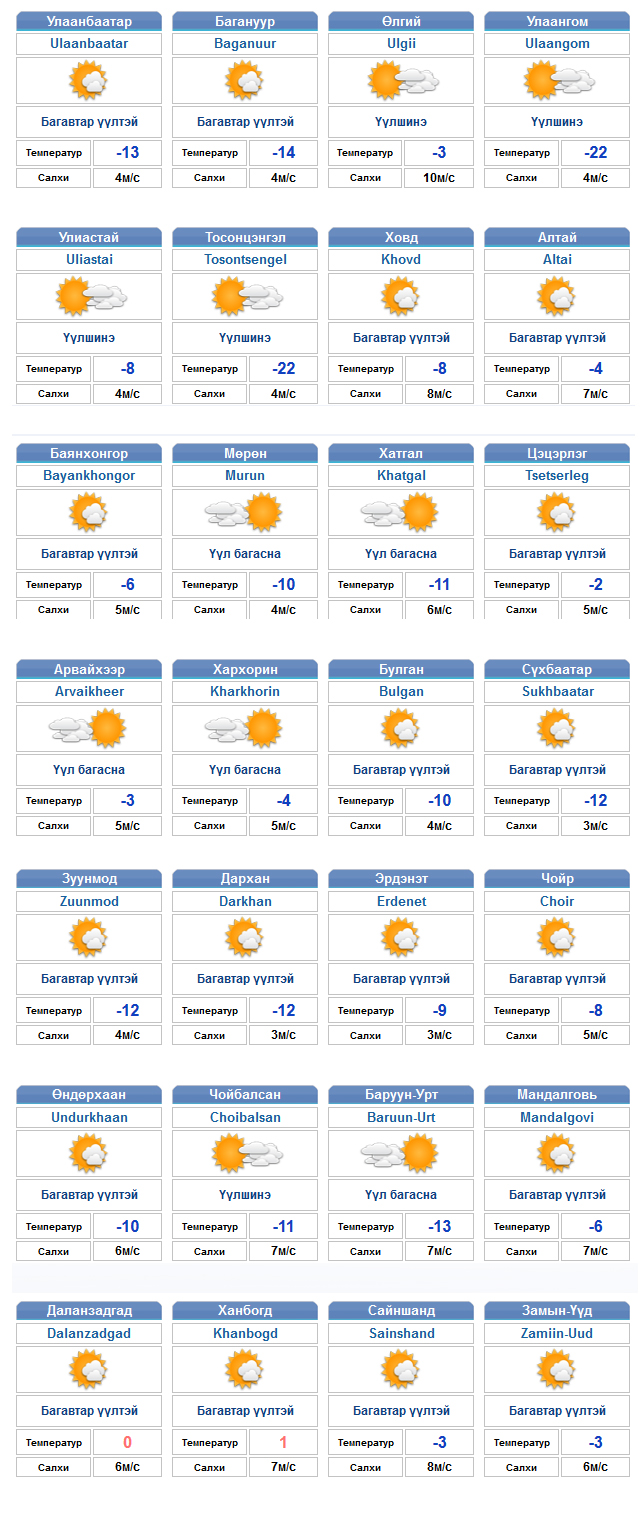This screenshot has width=640, height=1516.
Task: Open the Khovd city link
Action: tap(401, 259)
